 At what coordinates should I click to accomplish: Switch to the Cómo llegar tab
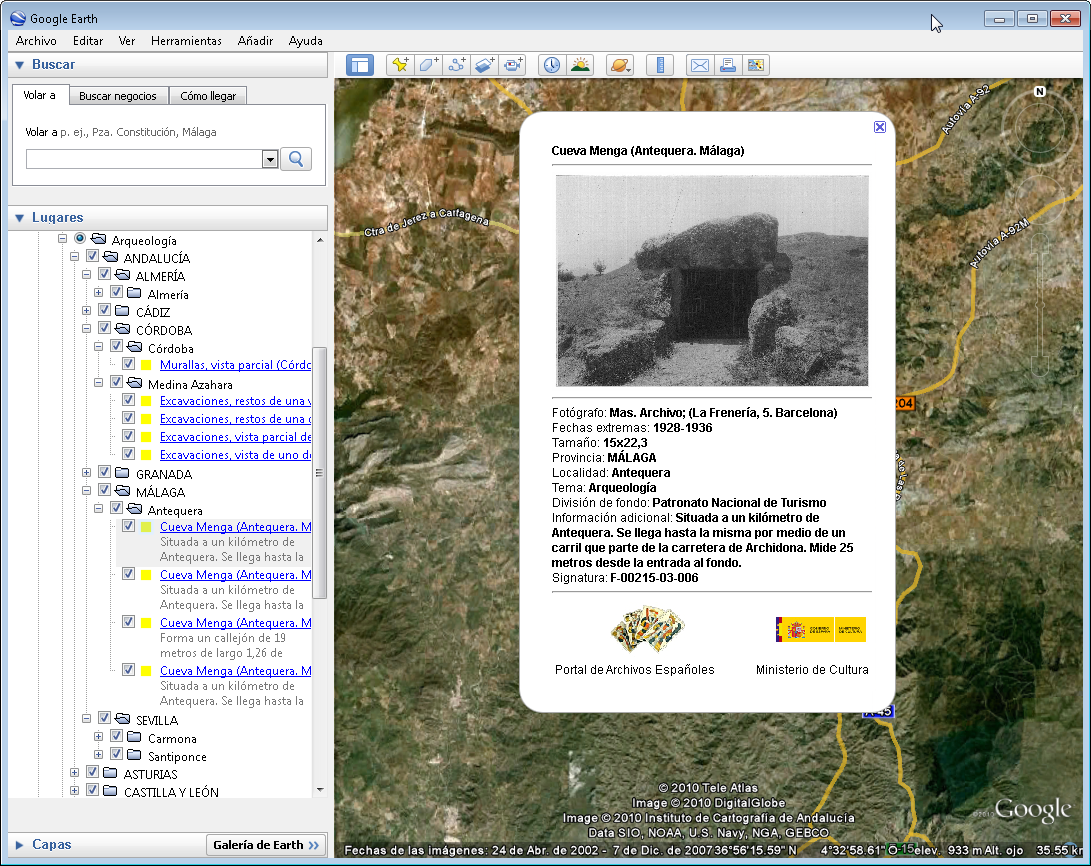(x=208, y=96)
